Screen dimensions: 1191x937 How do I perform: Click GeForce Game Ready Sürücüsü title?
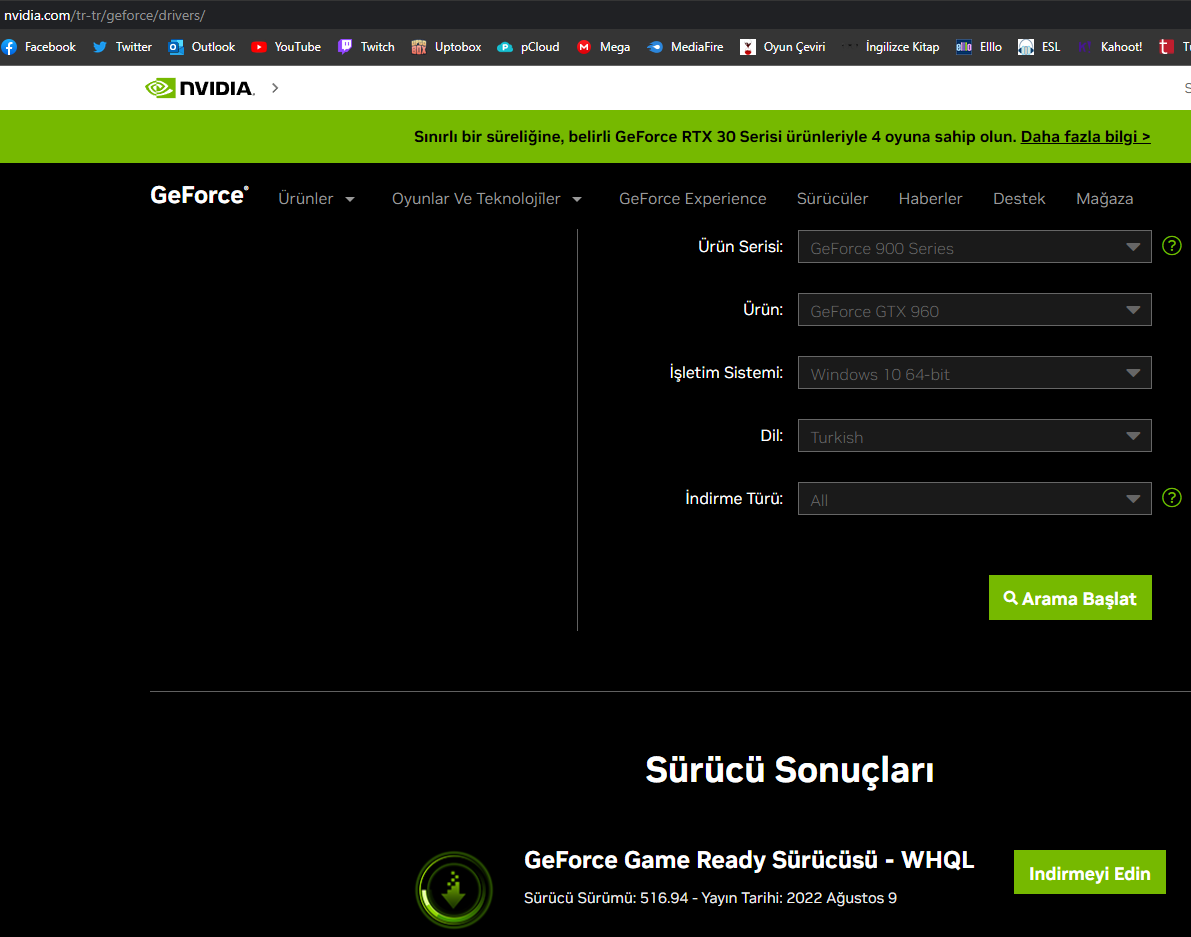coord(749,860)
